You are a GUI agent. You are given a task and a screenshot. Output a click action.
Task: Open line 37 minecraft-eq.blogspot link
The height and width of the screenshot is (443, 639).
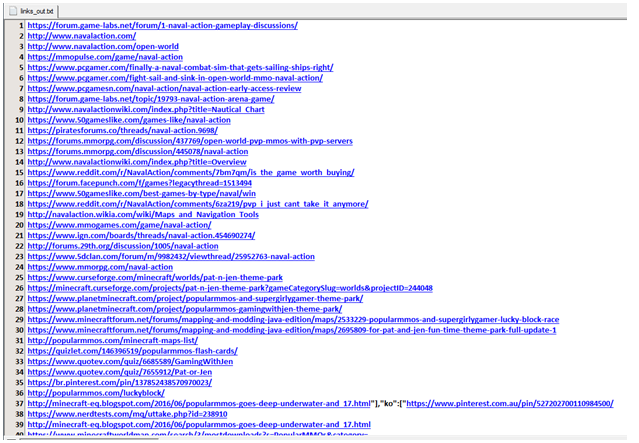(x=199, y=403)
